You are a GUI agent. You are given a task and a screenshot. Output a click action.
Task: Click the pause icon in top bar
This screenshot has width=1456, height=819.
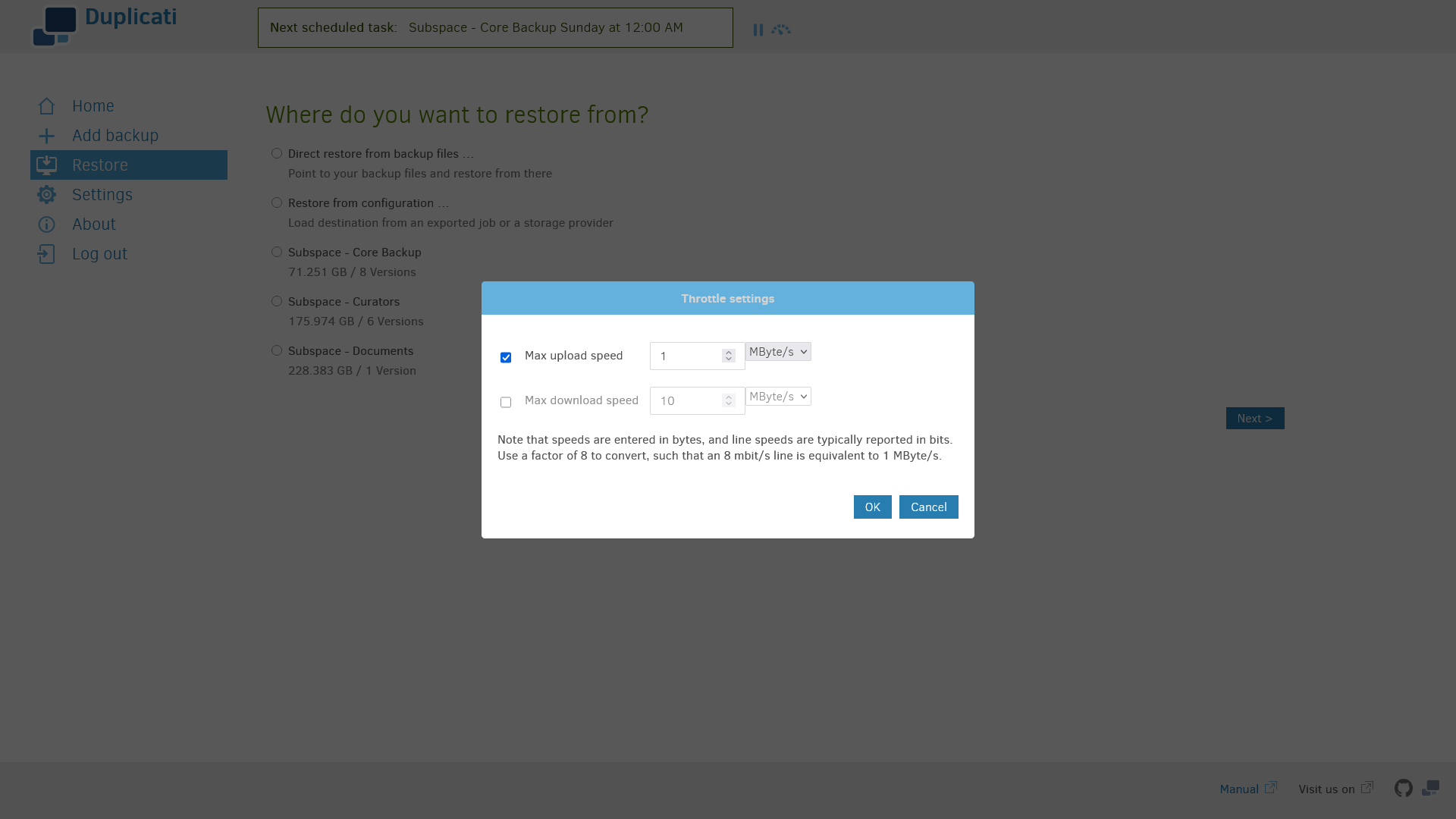(x=758, y=30)
